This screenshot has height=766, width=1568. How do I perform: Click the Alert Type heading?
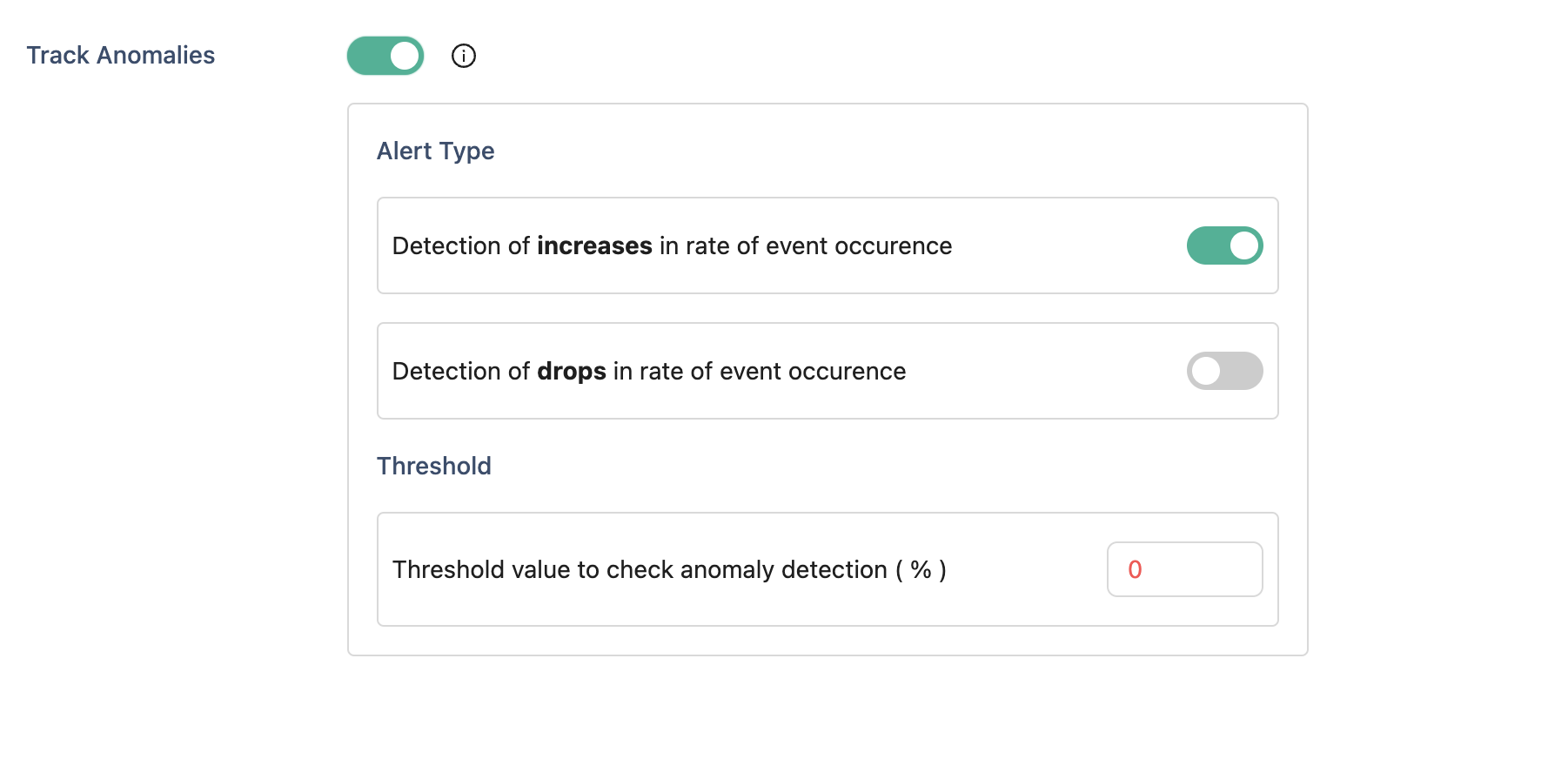tap(435, 151)
